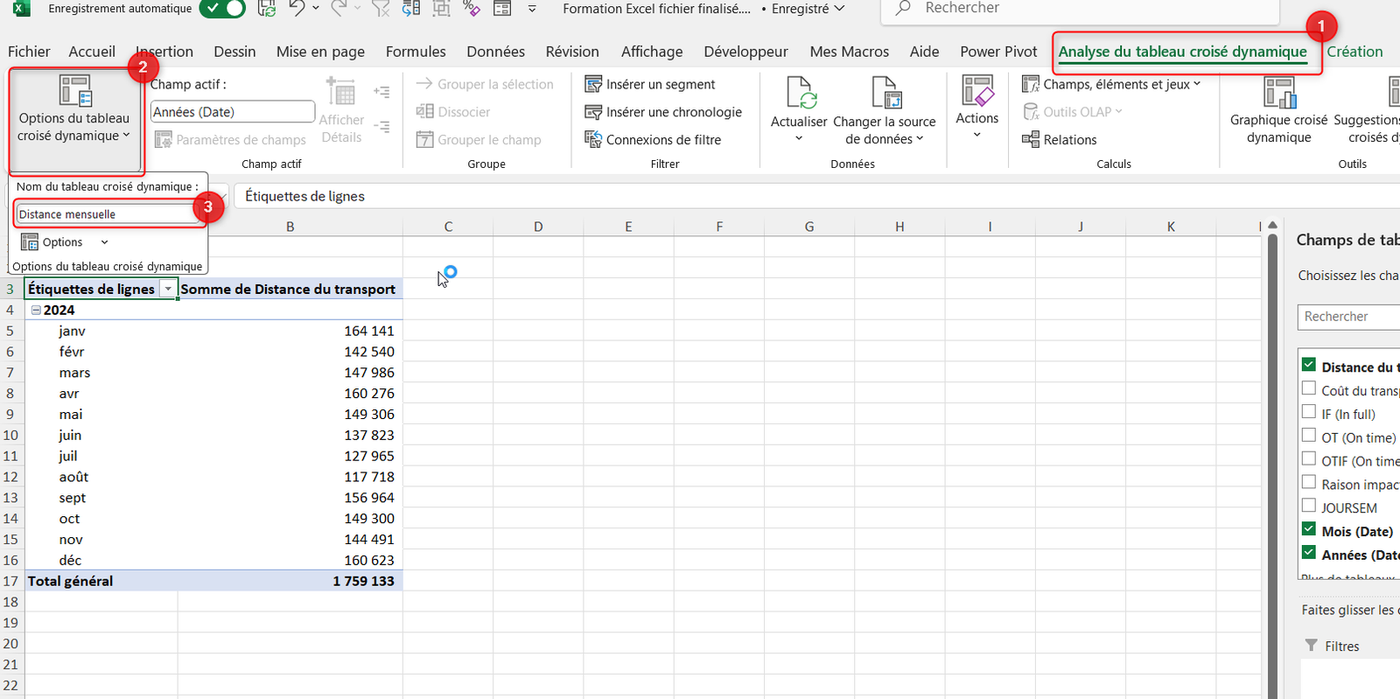Open Connexions de filtre
1400x699 pixels.
[x=653, y=140]
